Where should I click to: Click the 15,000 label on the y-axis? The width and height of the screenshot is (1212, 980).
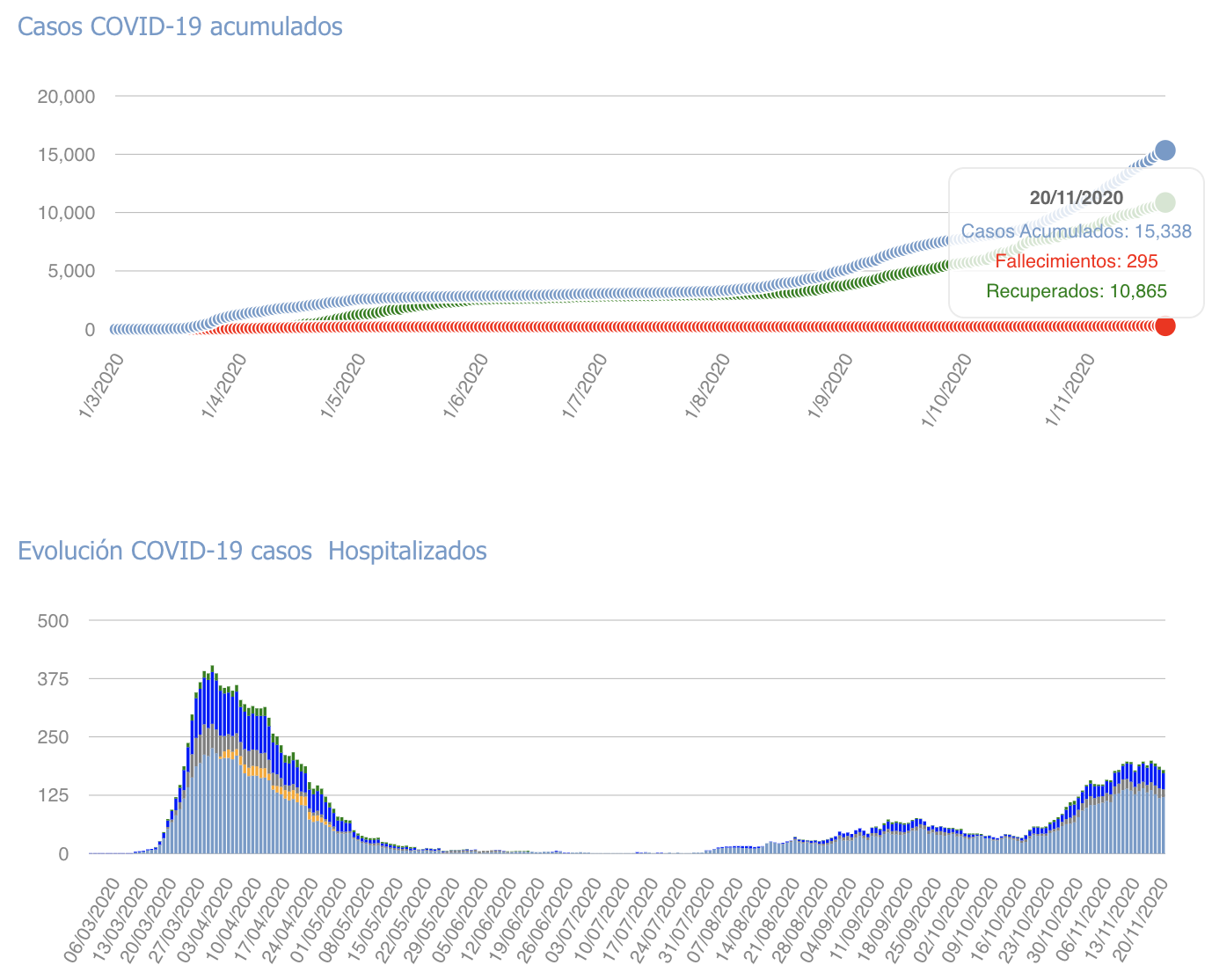tap(66, 155)
